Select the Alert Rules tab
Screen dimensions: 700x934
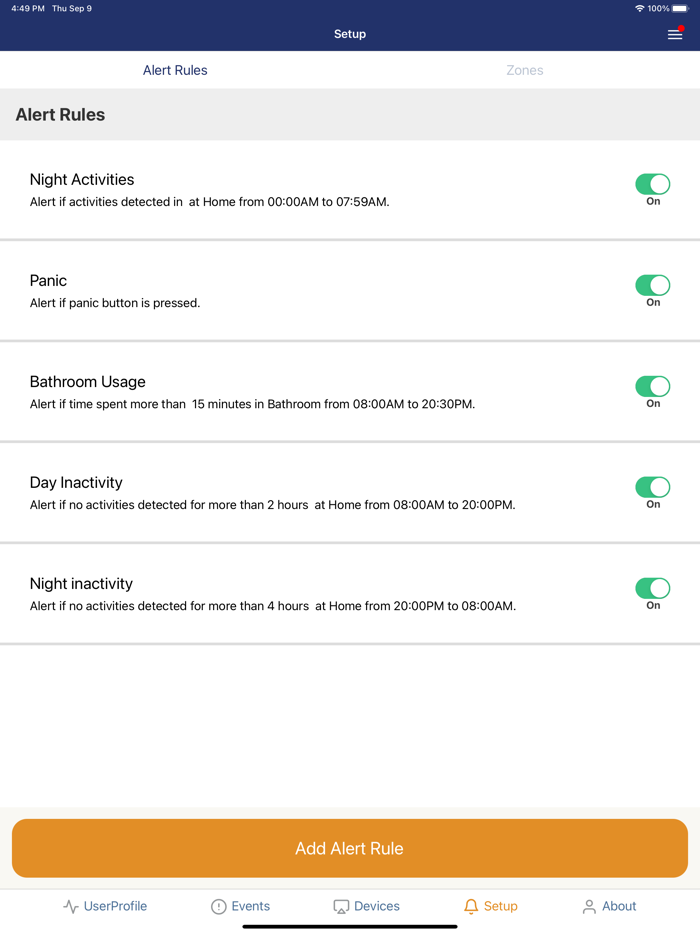(175, 70)
